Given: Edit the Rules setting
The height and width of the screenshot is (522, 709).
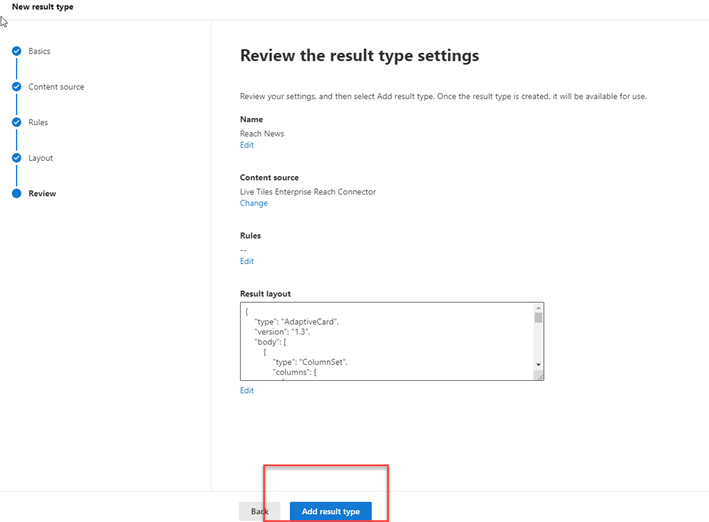Looking at the screenshot, I should [247, 261].
